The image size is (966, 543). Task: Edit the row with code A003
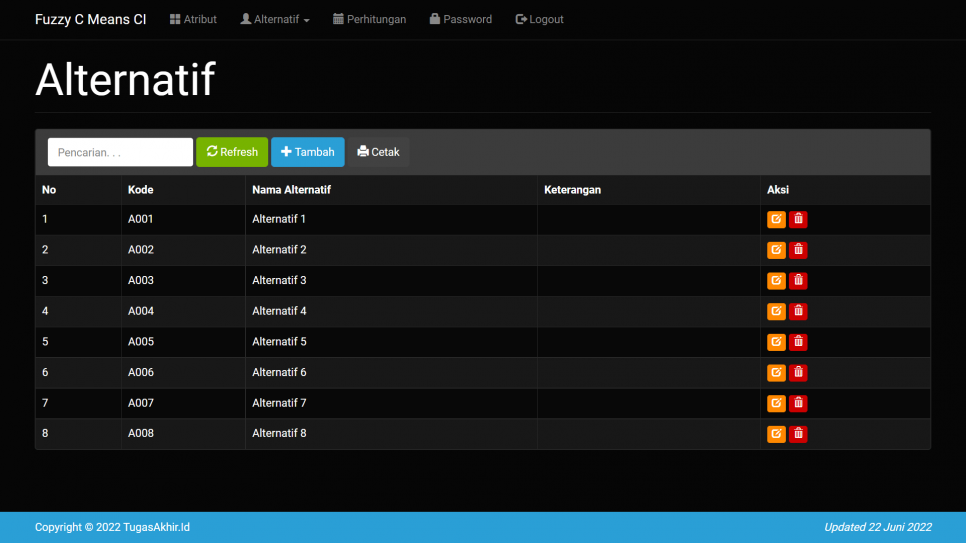click(x=776, y=281)
